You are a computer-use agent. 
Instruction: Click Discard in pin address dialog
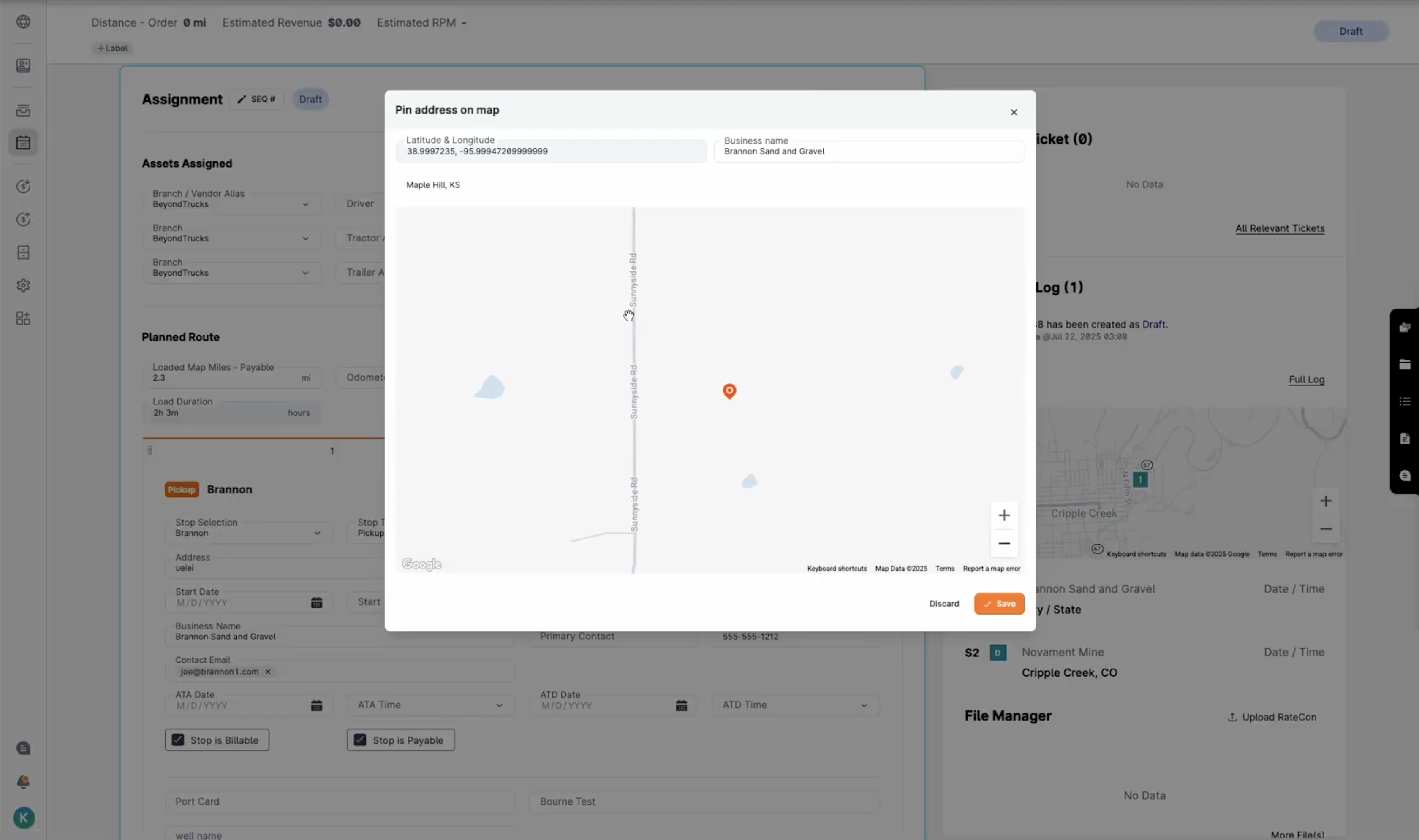pyautogui.click(x=943, y=603)
